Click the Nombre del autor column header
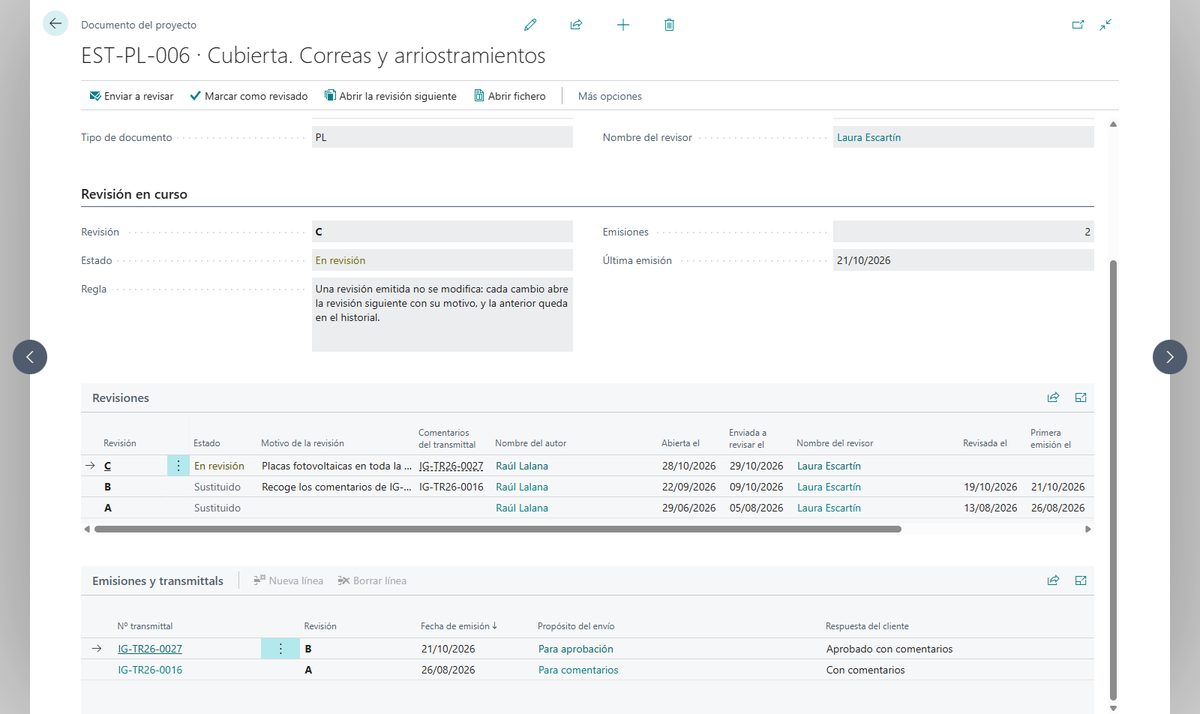1200x714 pixels. [530, 443]
